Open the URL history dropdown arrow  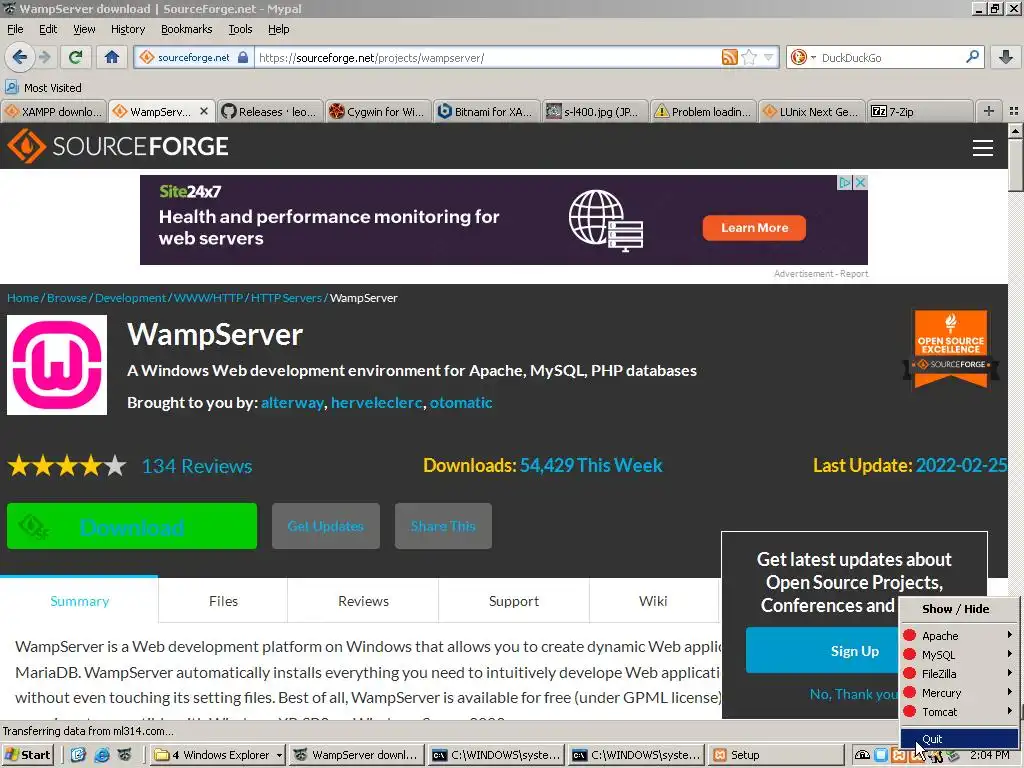click(769, 57)
